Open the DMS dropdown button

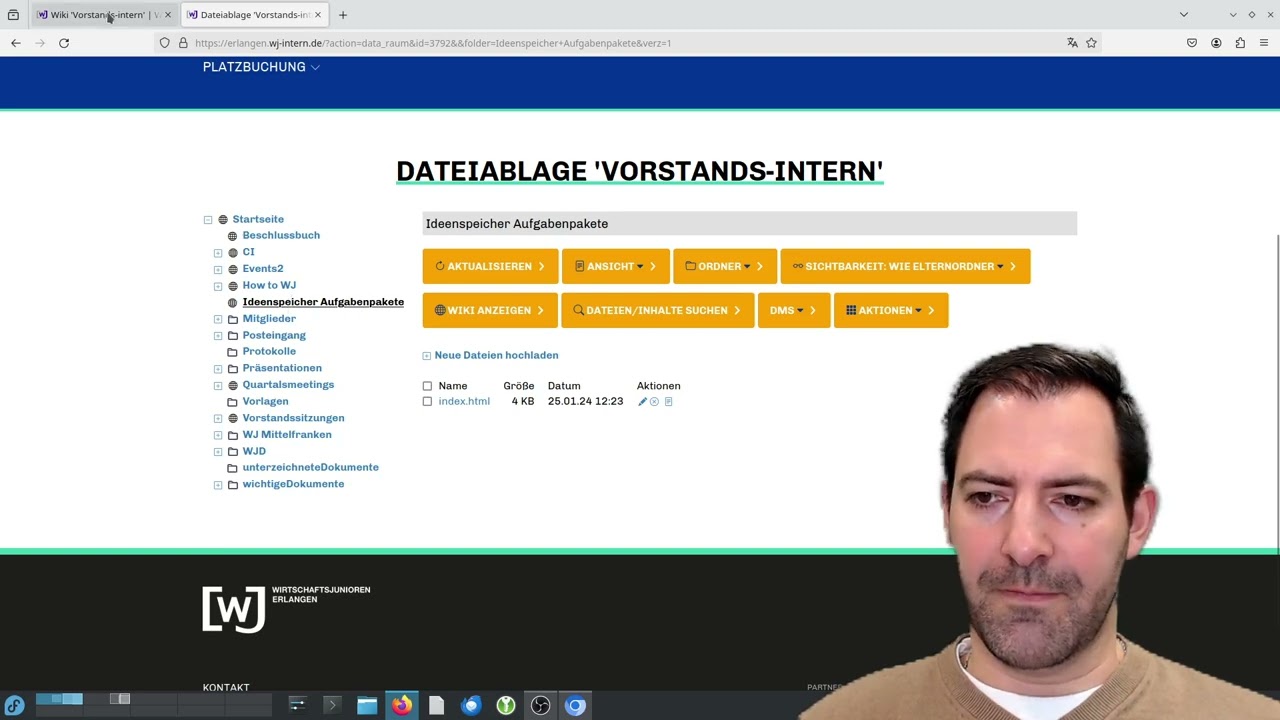794,311
